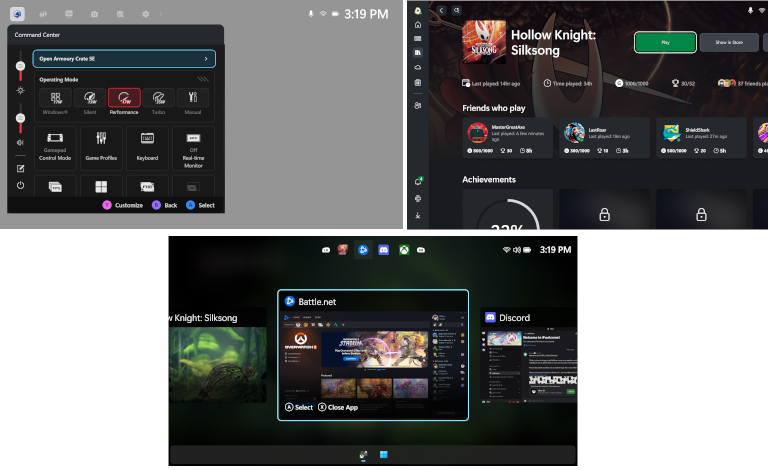Select Silksong game icon in task switcher top row
Screen dimensions: 768x470
(343, 250)
